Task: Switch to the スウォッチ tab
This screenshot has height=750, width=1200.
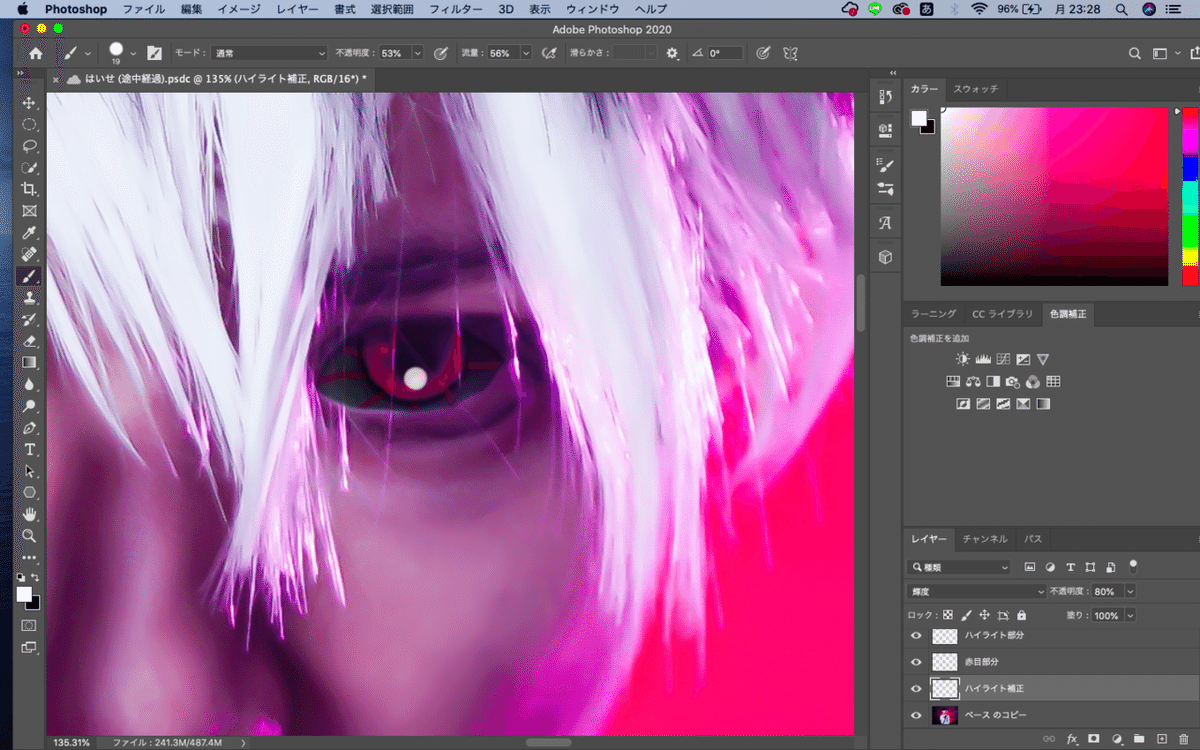Action: [975, 89]
